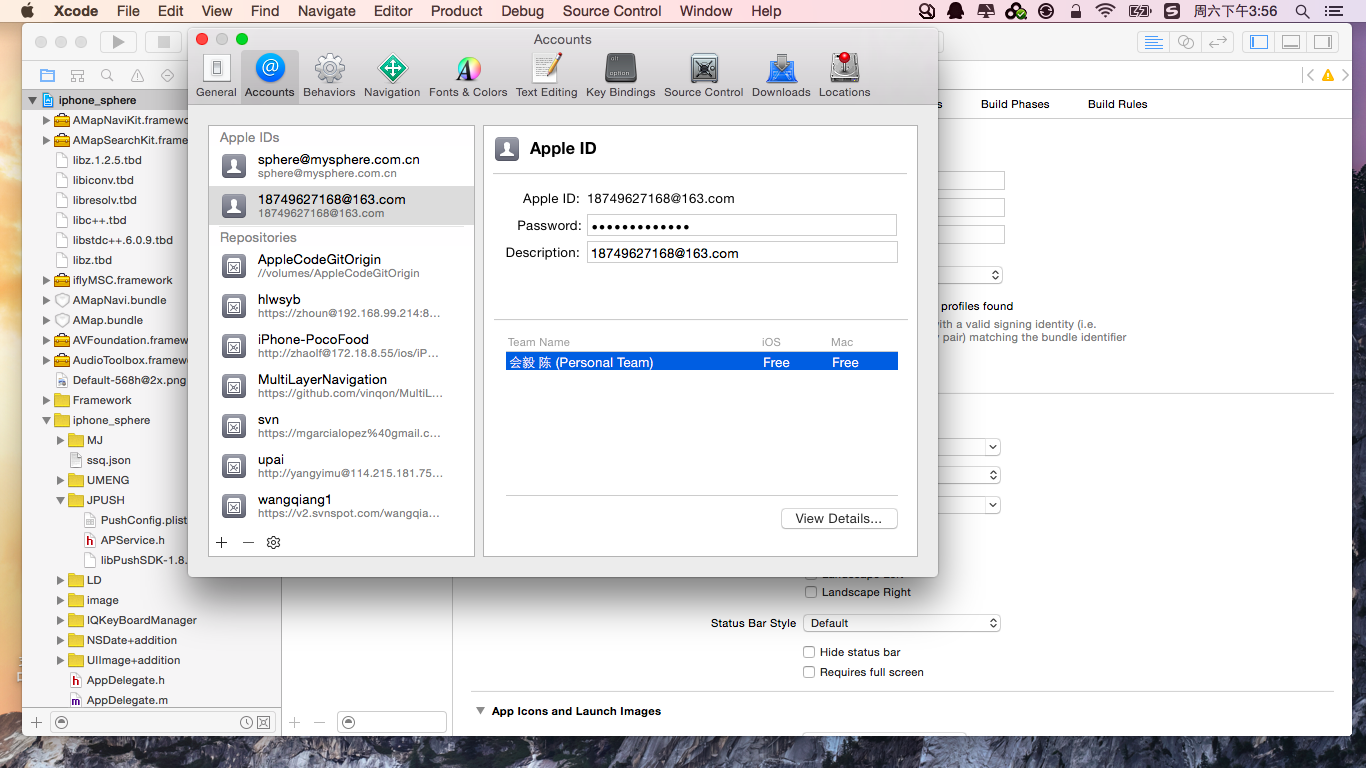Click the Password field

coord(741,225)
